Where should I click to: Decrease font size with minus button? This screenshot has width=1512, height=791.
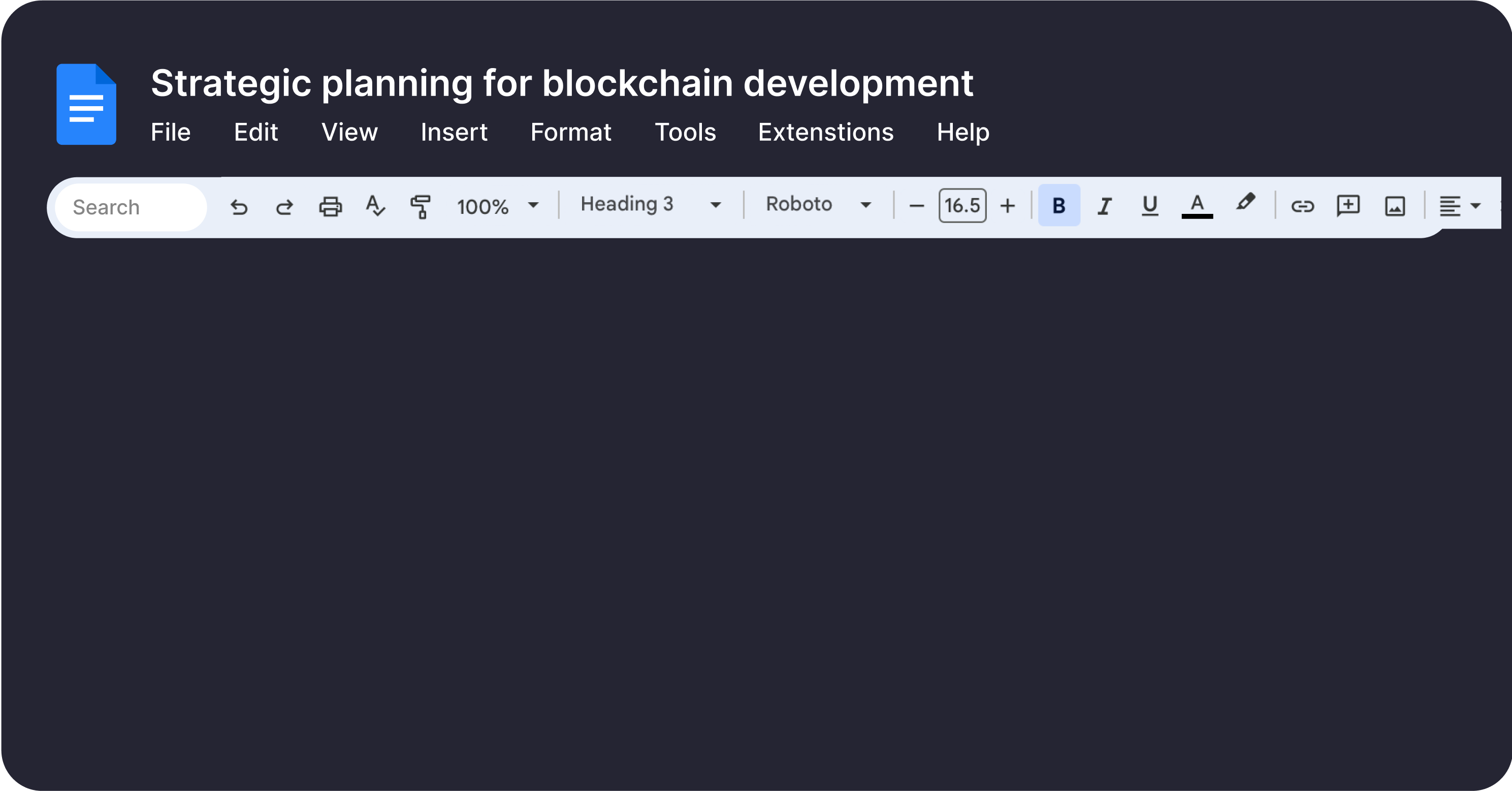(916, 206)
